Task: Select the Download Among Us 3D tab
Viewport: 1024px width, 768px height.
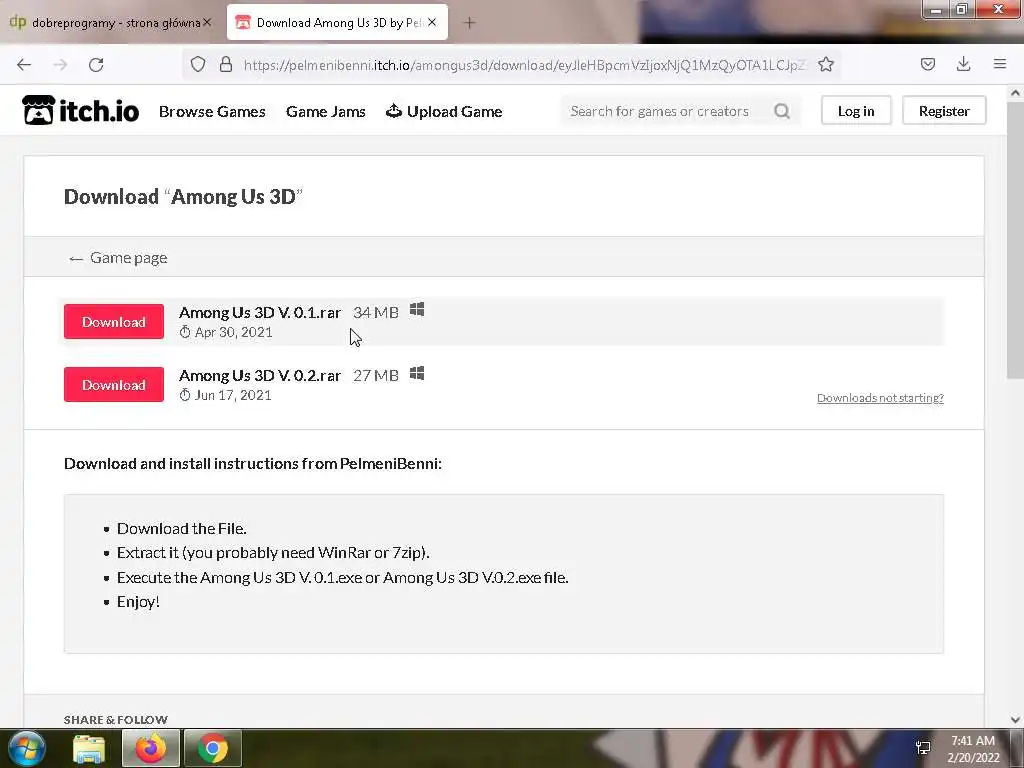Action: [337, 22]
